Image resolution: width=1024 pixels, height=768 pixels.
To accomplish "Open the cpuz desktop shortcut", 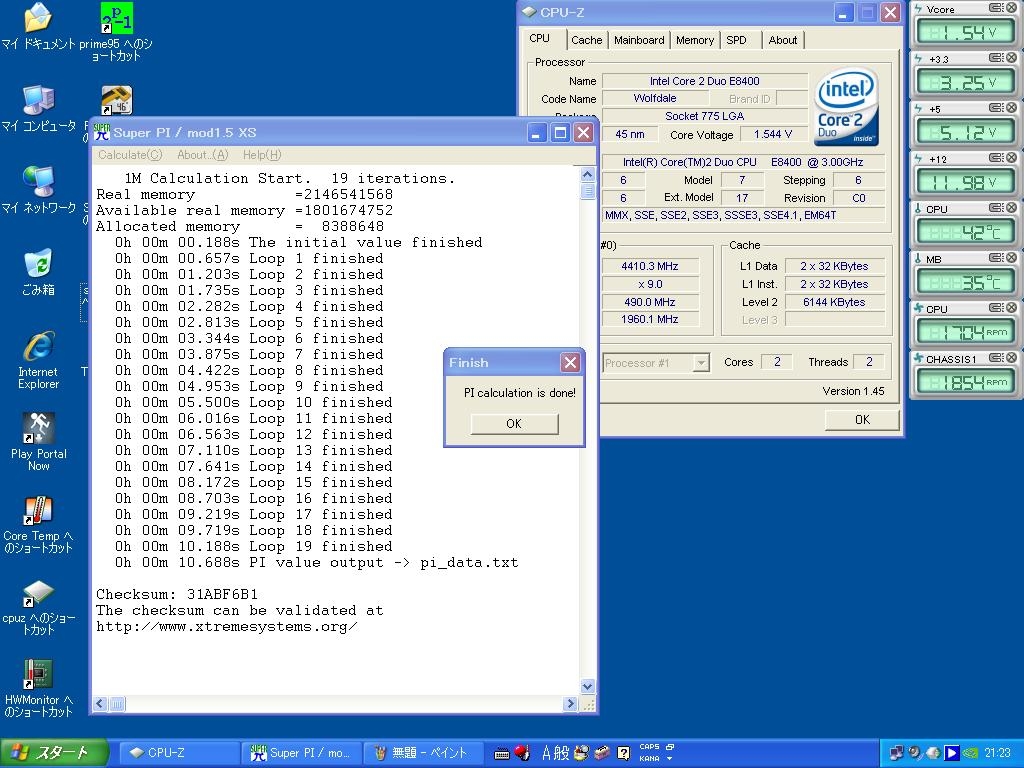I will 38,593.
